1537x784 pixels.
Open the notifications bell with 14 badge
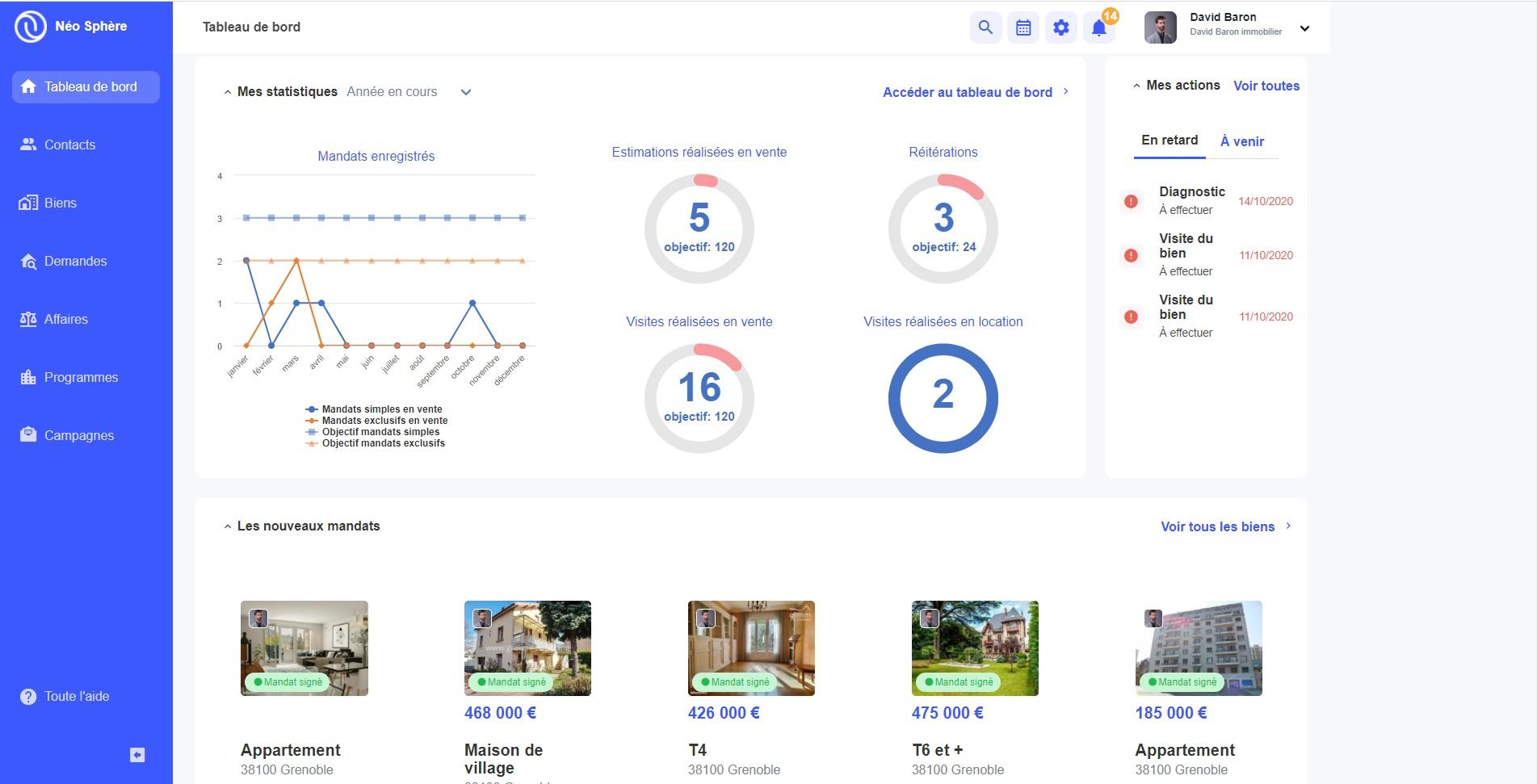point(1099,27)
